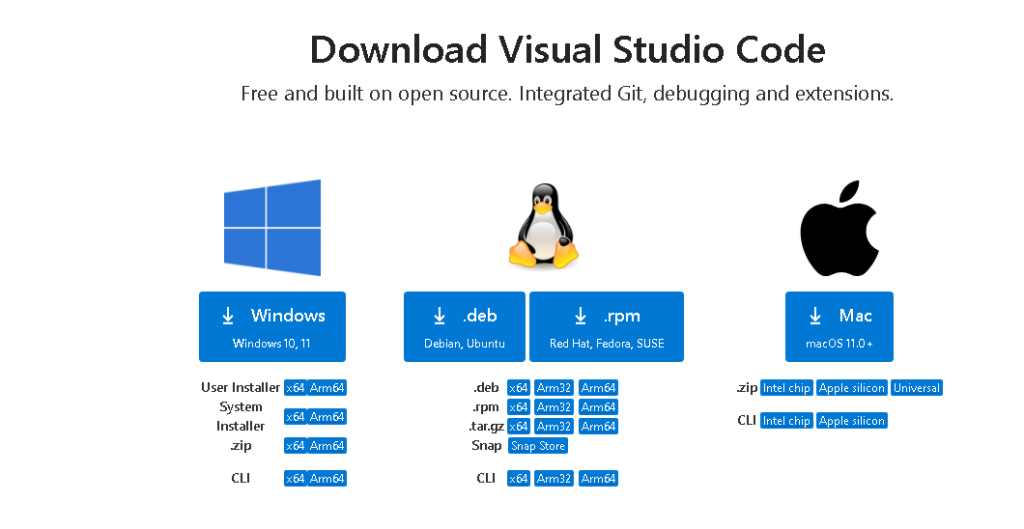Select Arm64 for Linux .rpm
The image size is (1024, 529).
click(x=598, y=407)
